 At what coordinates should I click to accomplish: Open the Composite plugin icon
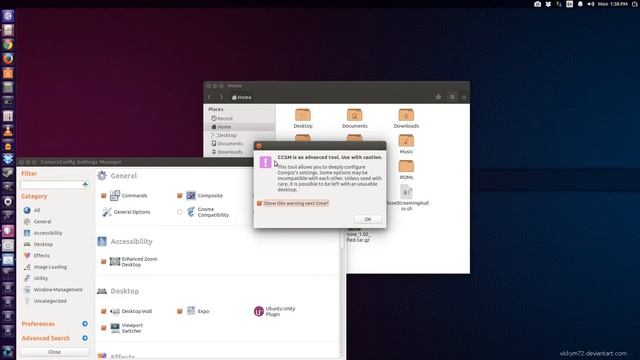click(191, 196)
